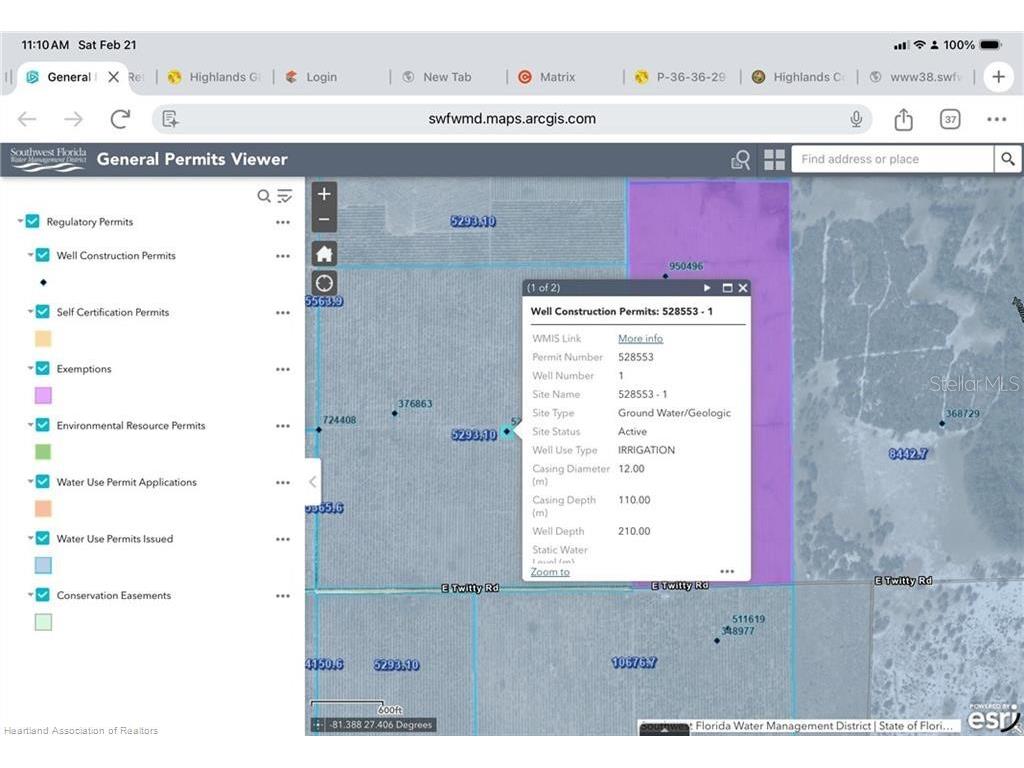Toggle Water Use Permits Issued checkbox

pos(42,538)
